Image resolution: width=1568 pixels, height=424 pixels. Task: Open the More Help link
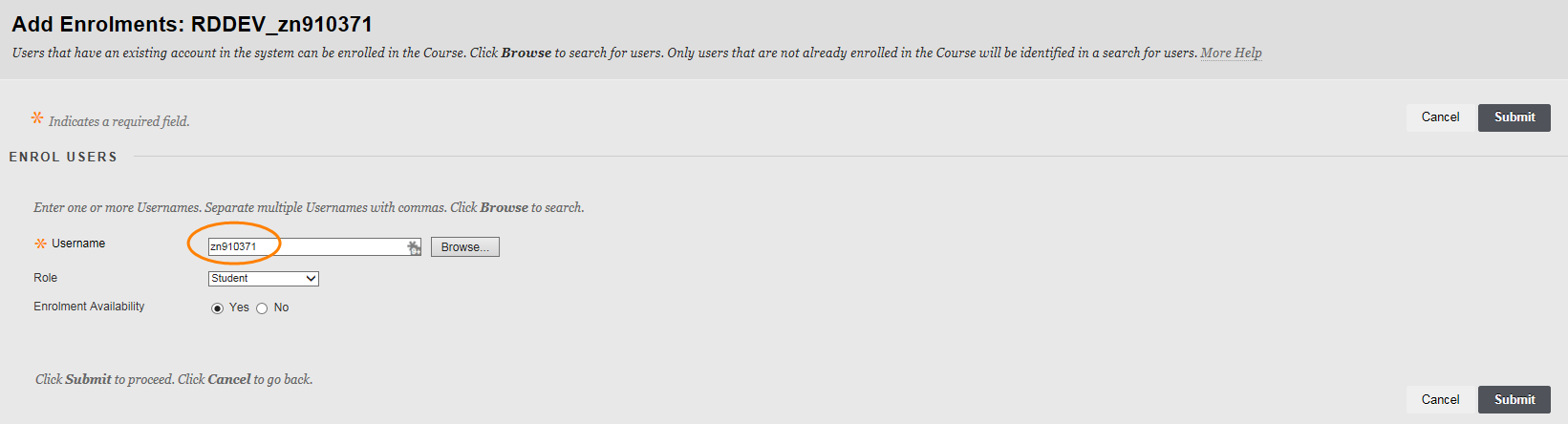pos(1231,53)
